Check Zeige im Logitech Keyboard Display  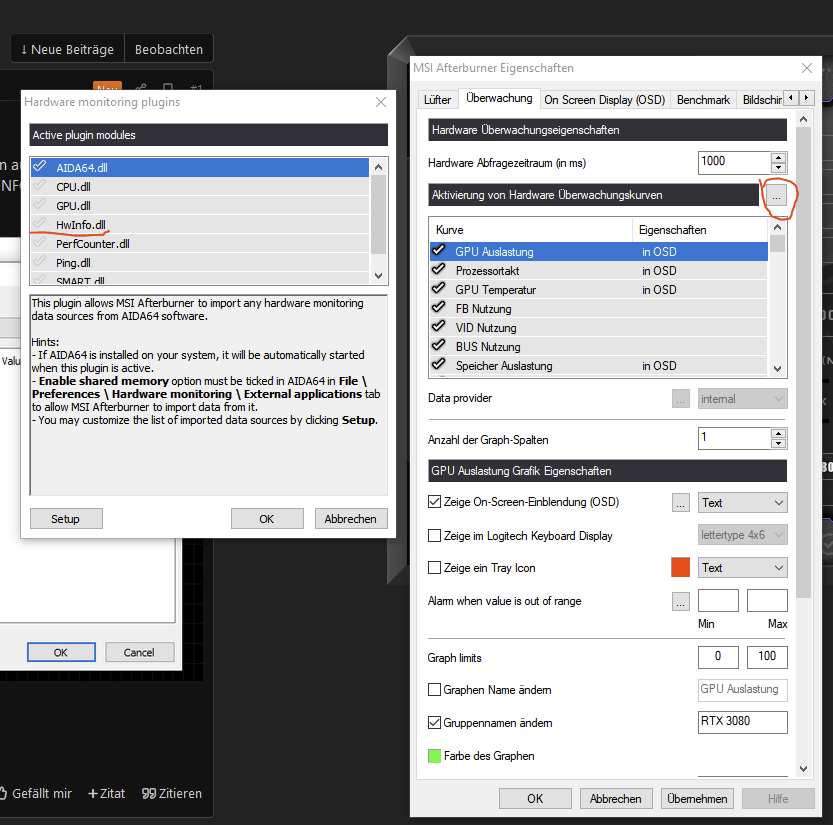coord(435,535)
